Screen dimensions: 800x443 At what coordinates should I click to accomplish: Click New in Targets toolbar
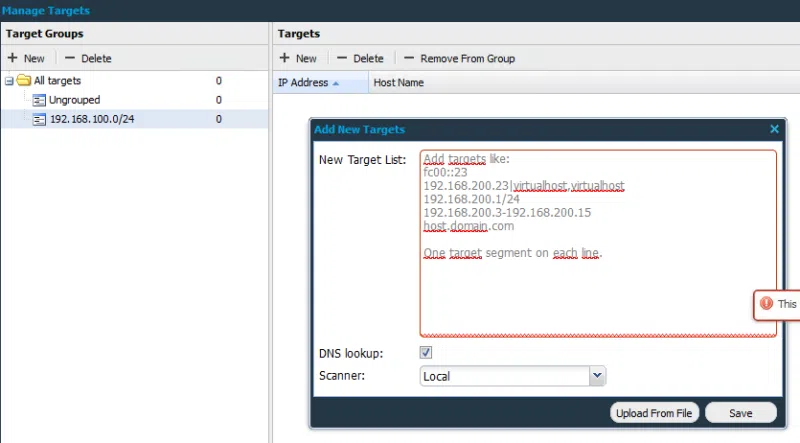(298, 58)
